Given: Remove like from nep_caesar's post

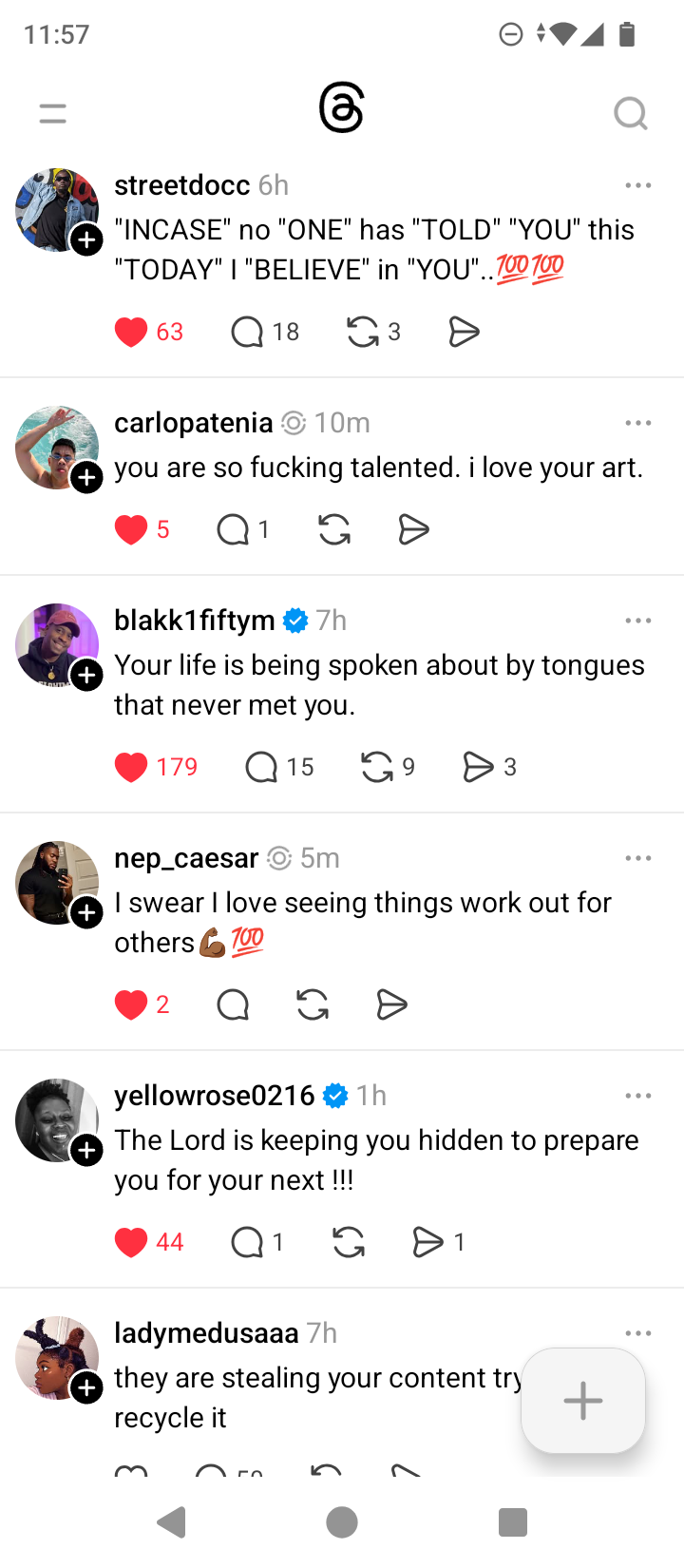Looking at the screenshot, I should pyautogui.click(x=131, y=1004).
